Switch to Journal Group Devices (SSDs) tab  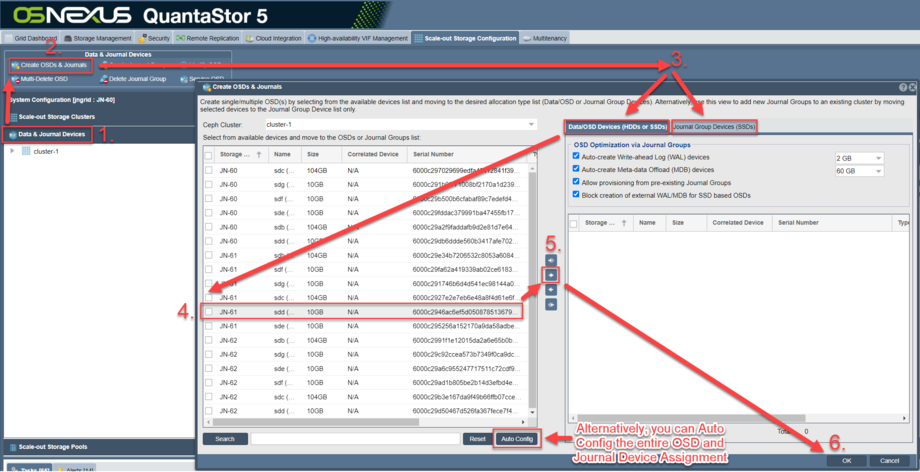pos(715,126)
